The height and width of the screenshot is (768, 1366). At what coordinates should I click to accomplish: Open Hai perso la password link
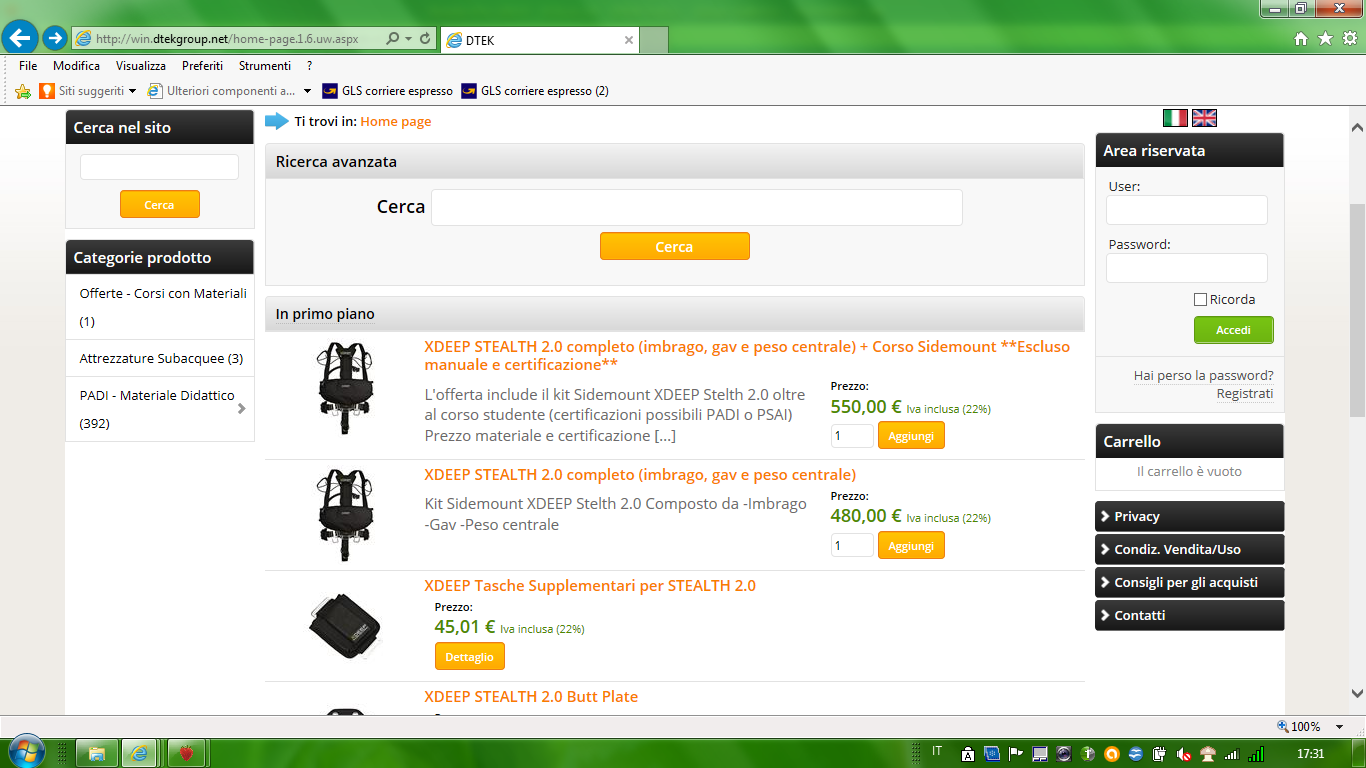pyautogui.click(x=1204, y=376)
